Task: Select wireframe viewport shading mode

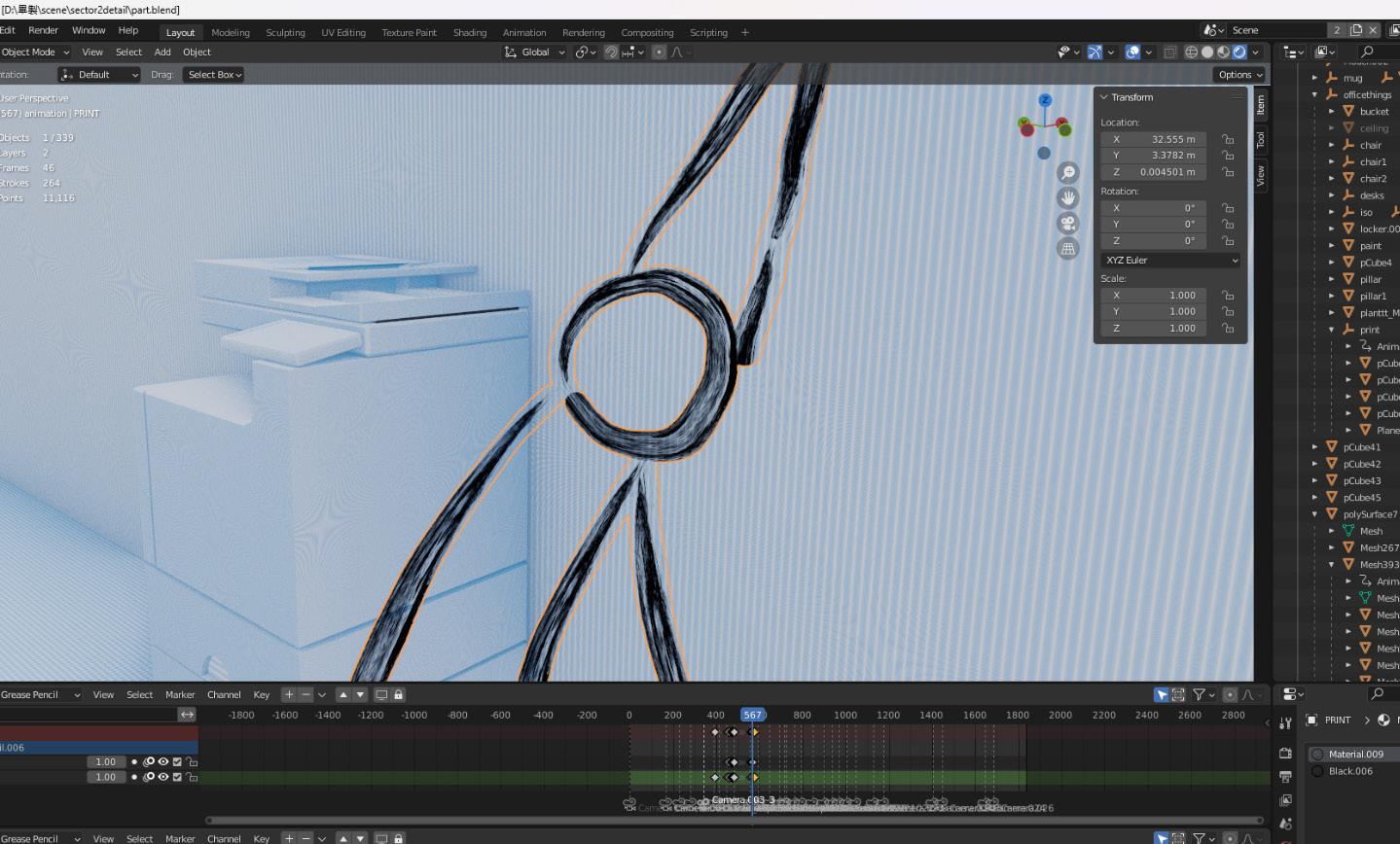Action: pos(1192,53)
